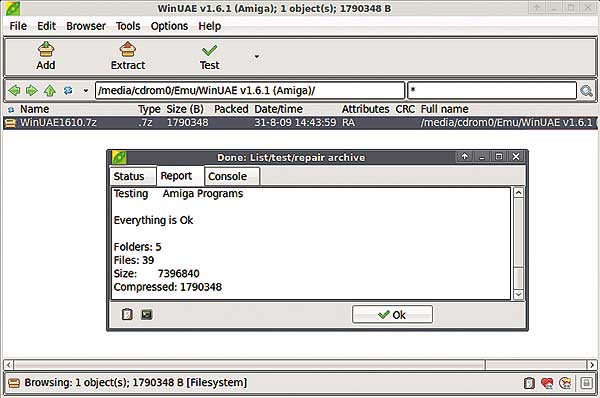Click the archive icon beside WinUAE1610.7z

[x=10, y=123]
